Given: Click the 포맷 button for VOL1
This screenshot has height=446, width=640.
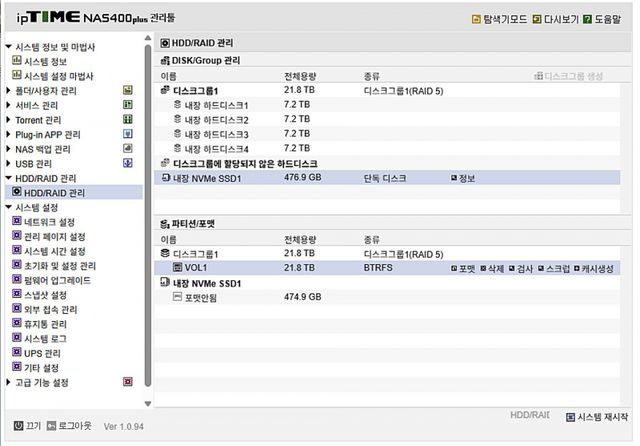Looking at the screenshot, I should 463,269.
